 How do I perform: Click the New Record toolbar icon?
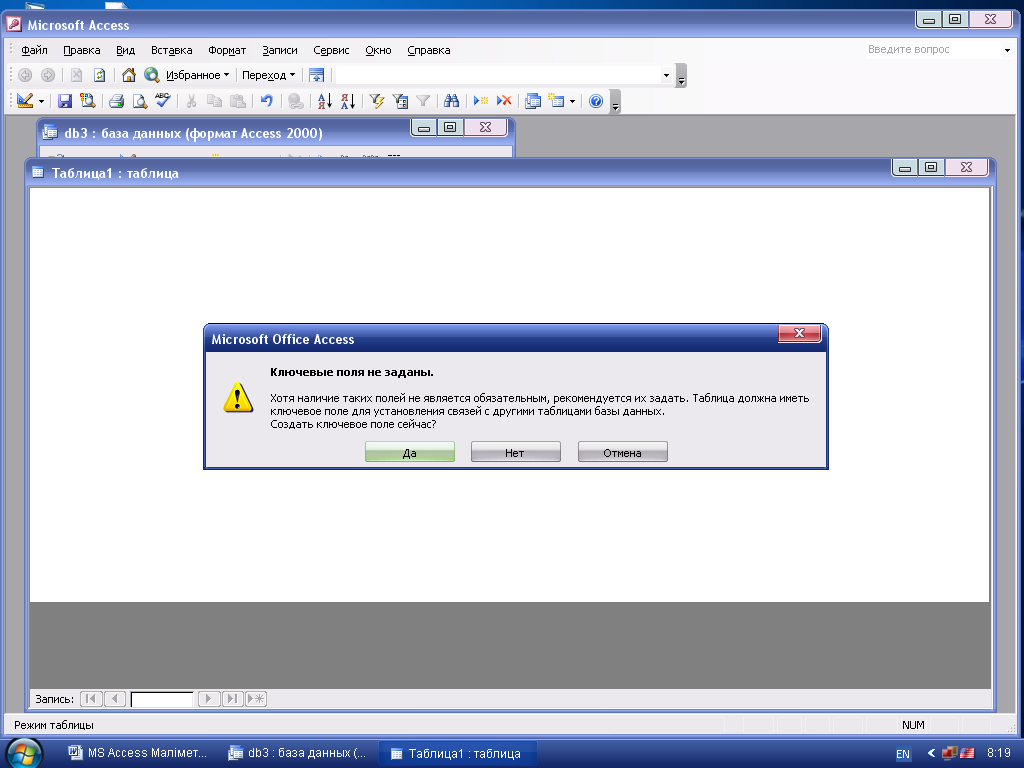point(481,101)
